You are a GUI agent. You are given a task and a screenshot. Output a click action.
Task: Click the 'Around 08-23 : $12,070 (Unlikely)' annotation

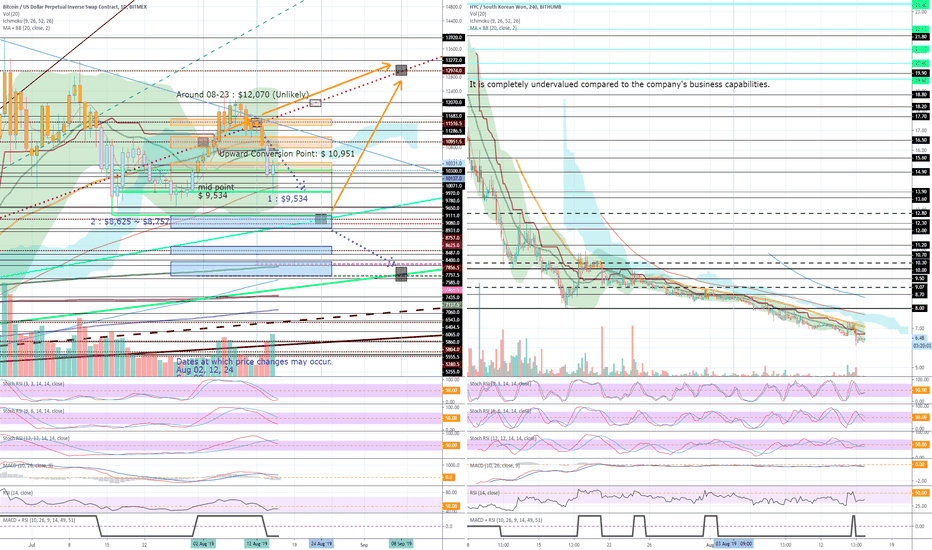243,95
